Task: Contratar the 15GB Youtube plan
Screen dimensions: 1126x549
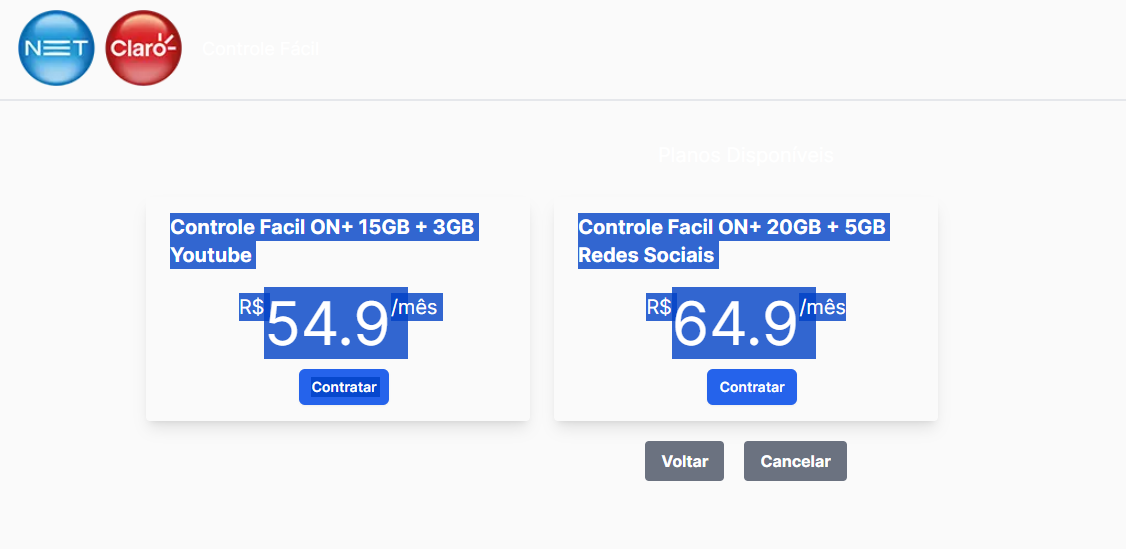Action: click(344, 387)
